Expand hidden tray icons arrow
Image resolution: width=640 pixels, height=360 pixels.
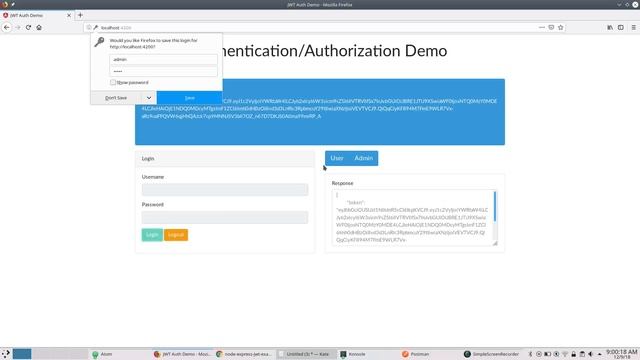coord(600,354)
